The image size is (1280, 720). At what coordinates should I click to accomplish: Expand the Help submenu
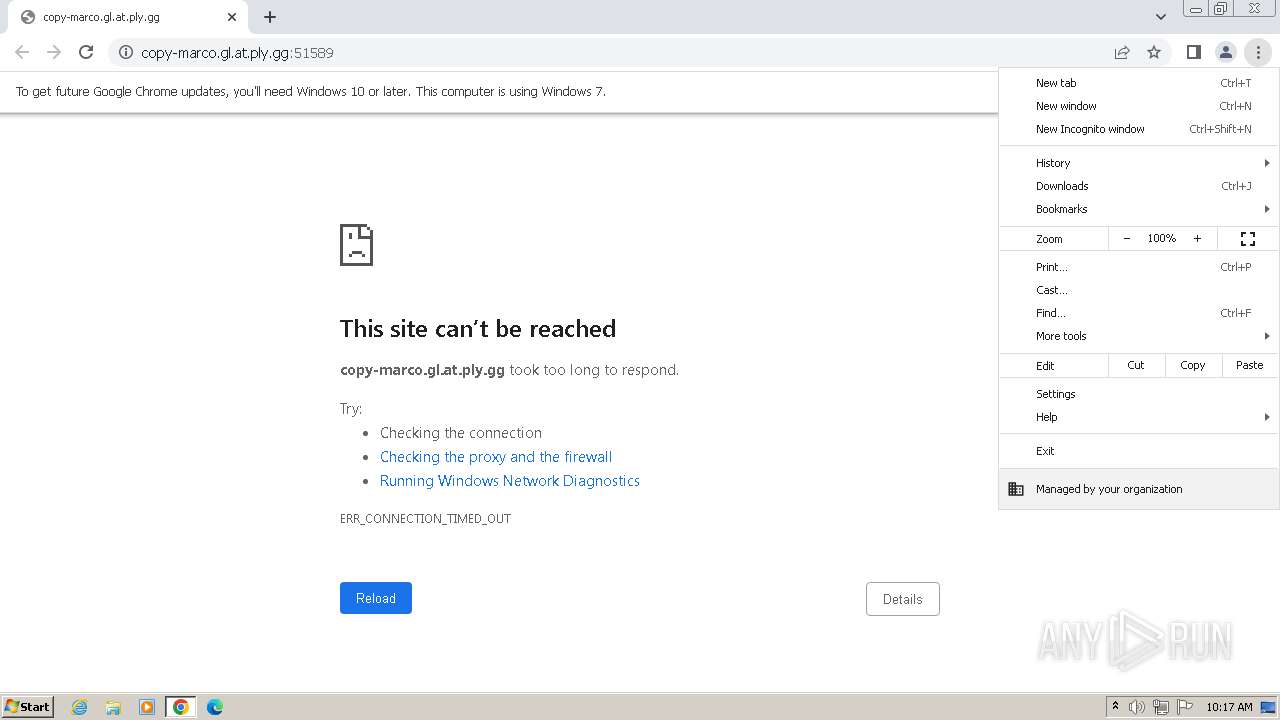(1139, 417)
